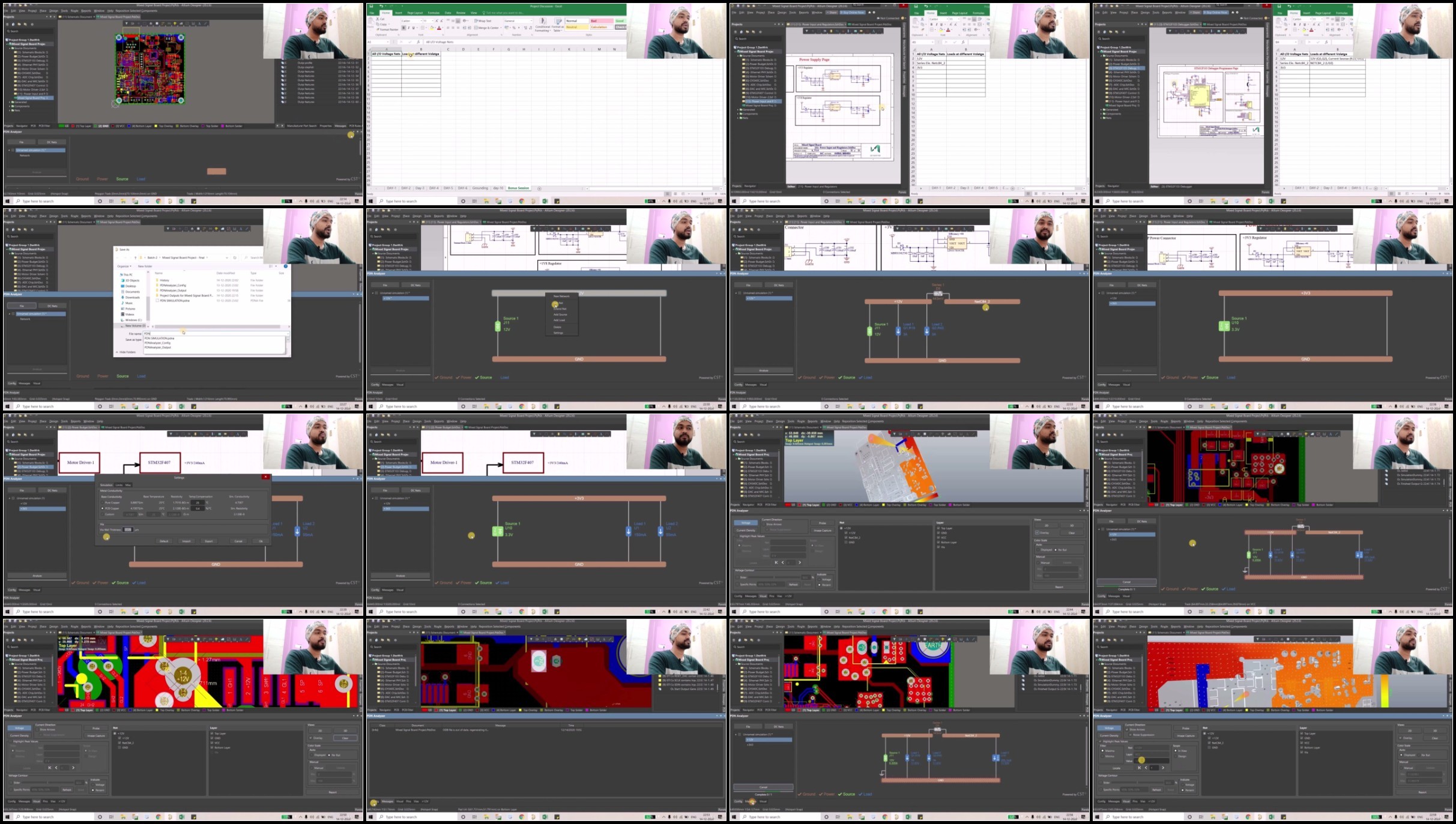
Task: Click Wrap Text in the full-screen Excel frame
Action: tap(483, 21)
